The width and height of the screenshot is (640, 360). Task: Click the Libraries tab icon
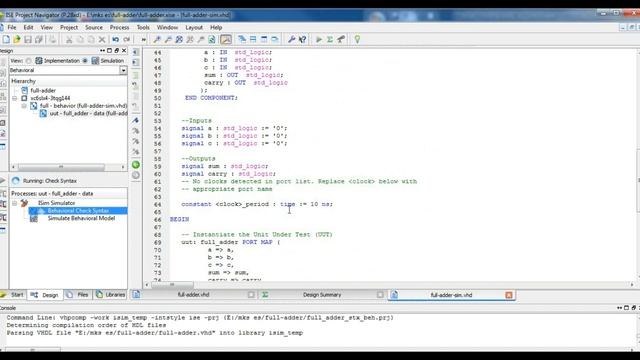[x=100, y=295]
